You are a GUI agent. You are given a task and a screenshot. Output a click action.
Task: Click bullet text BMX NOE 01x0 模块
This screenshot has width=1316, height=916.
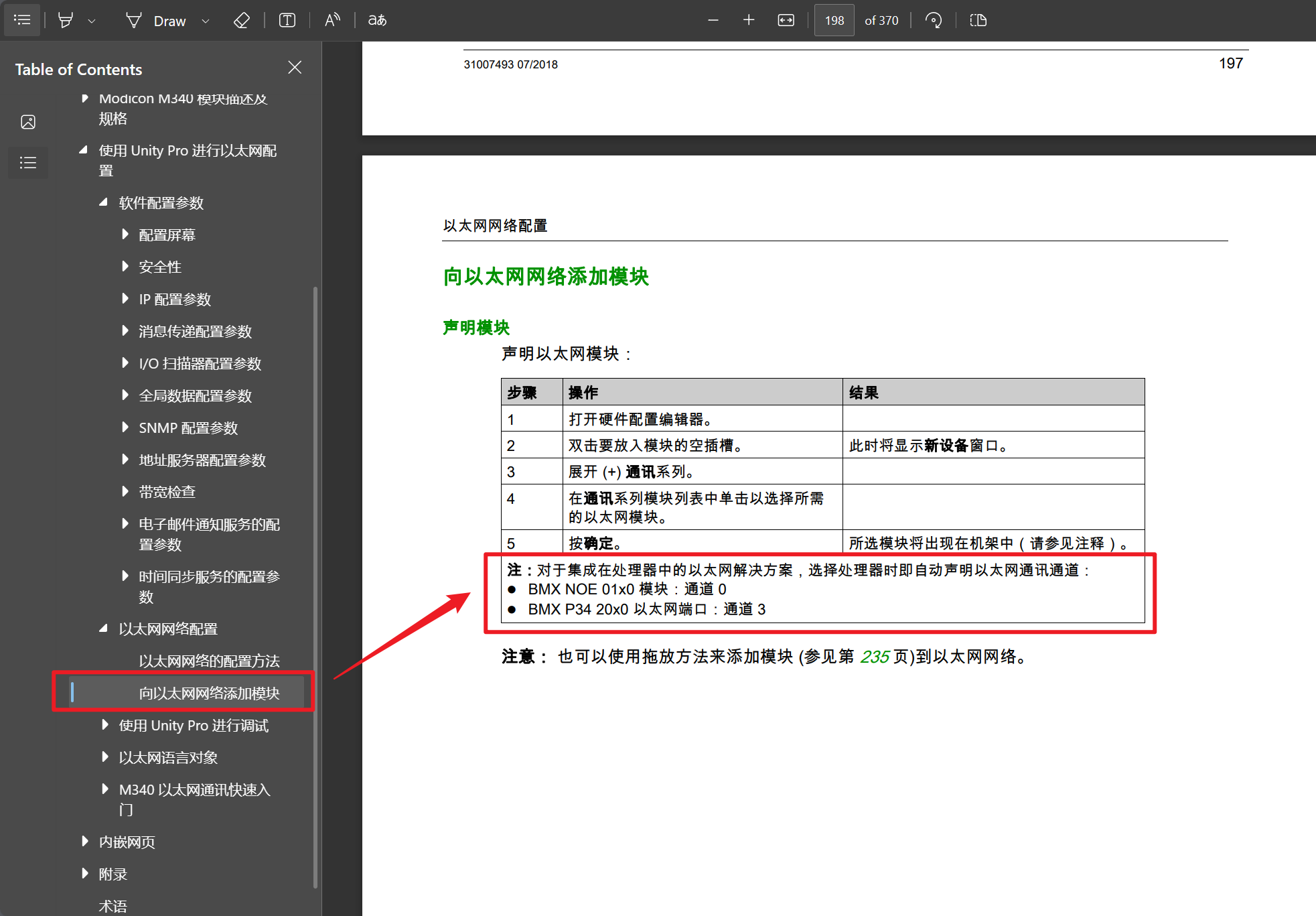tap(627, 589)
